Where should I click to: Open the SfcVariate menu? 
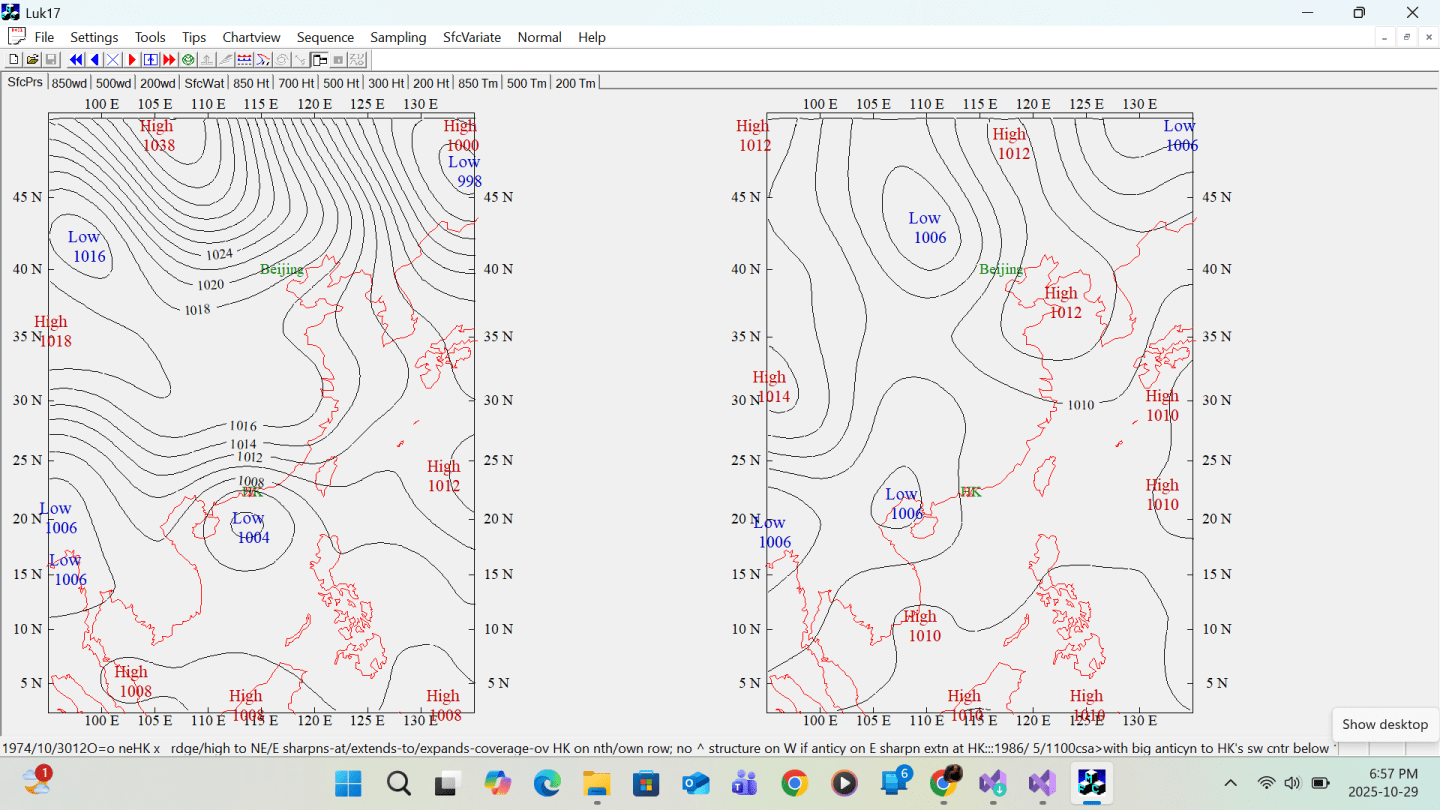472,37
